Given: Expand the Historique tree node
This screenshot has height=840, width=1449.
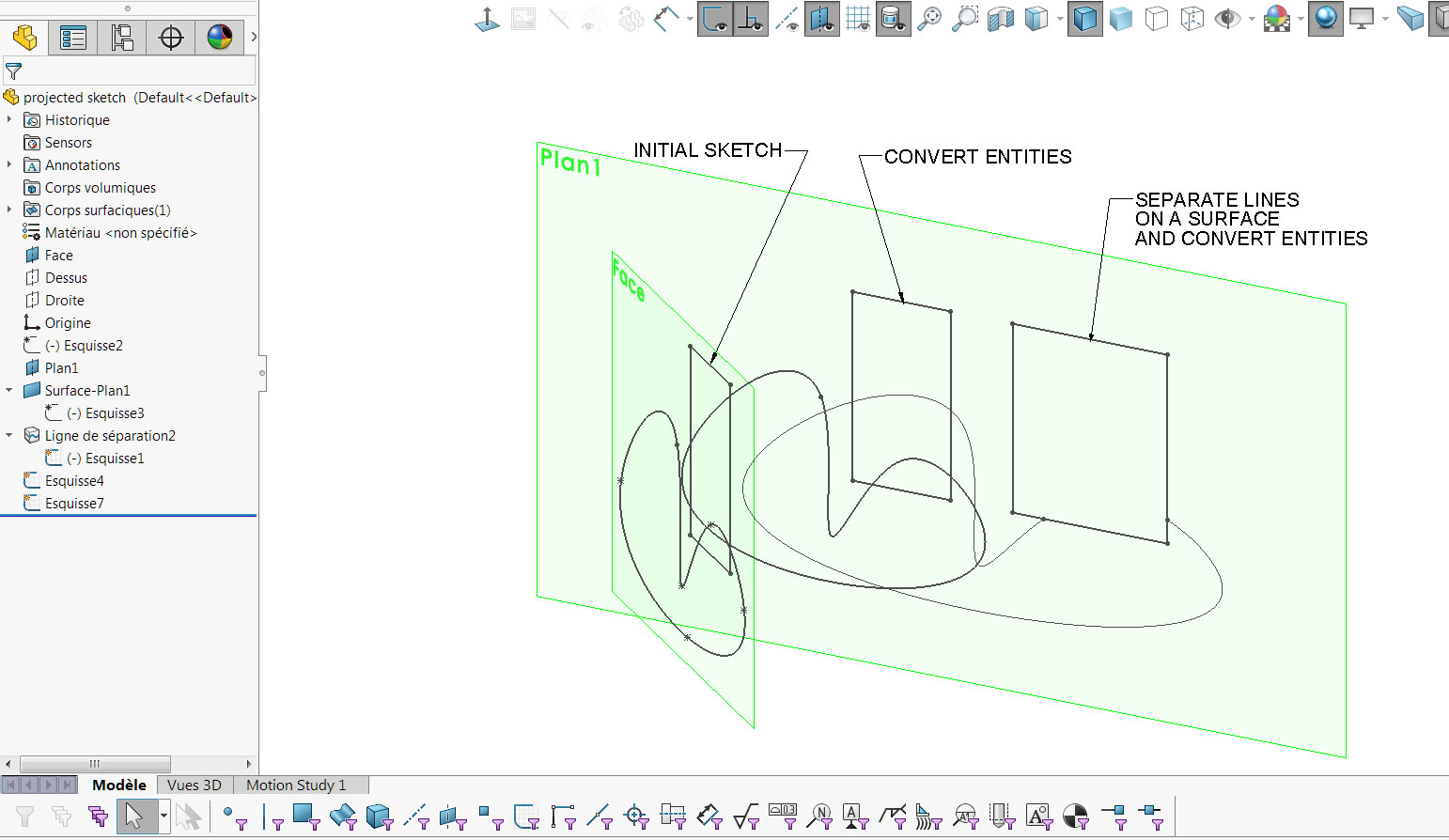Looking at the screenshot, I should [11, 119].
